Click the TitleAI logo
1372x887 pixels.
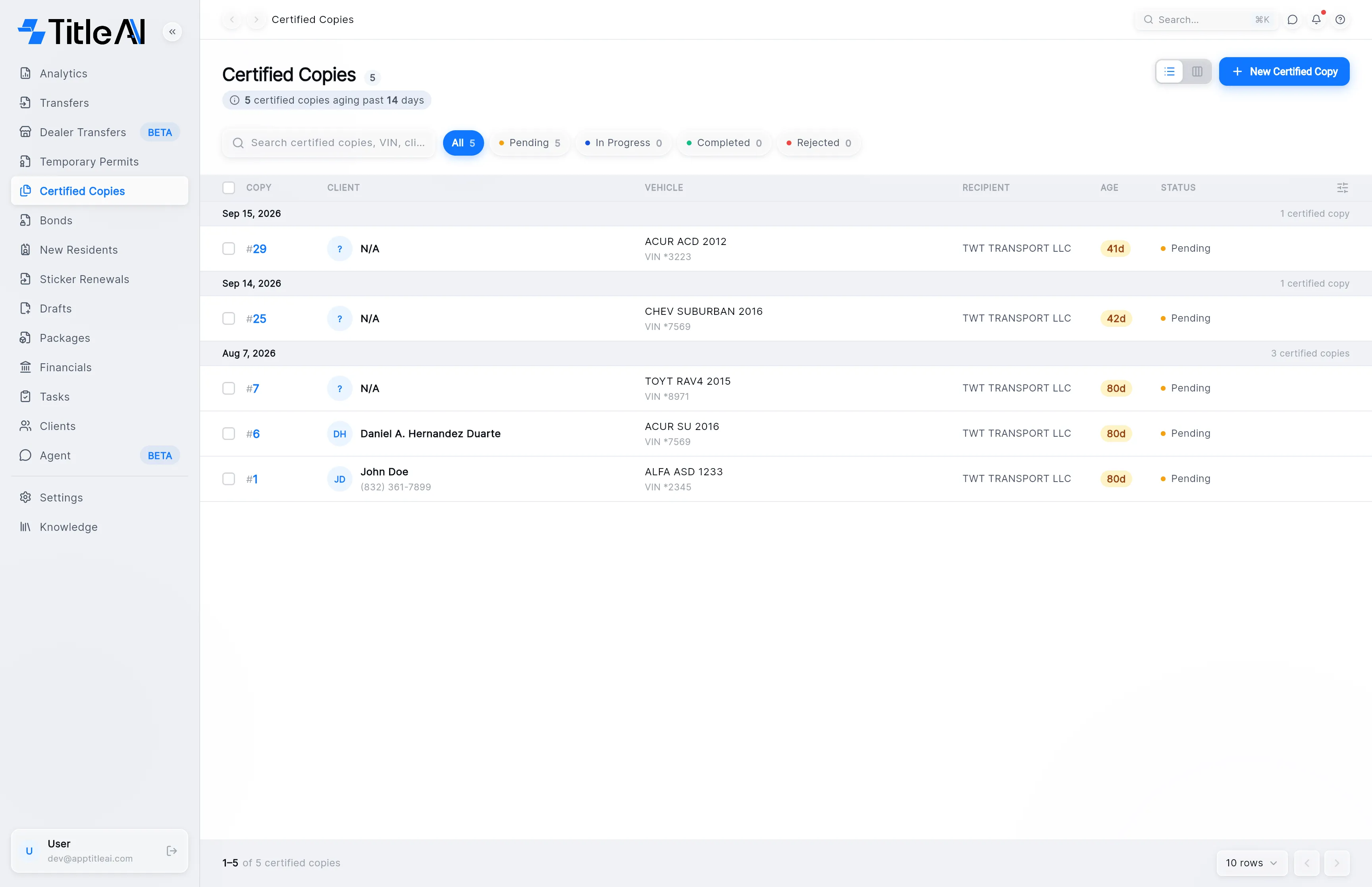click(81, 32)
